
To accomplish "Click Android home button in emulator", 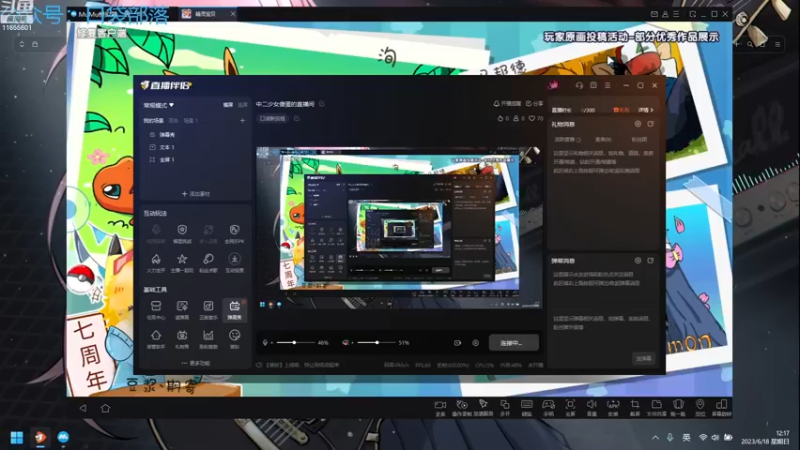I will 105,408.
